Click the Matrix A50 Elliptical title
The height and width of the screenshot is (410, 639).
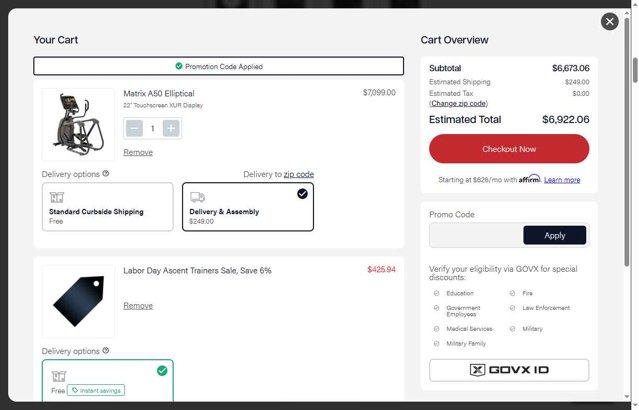159,93
